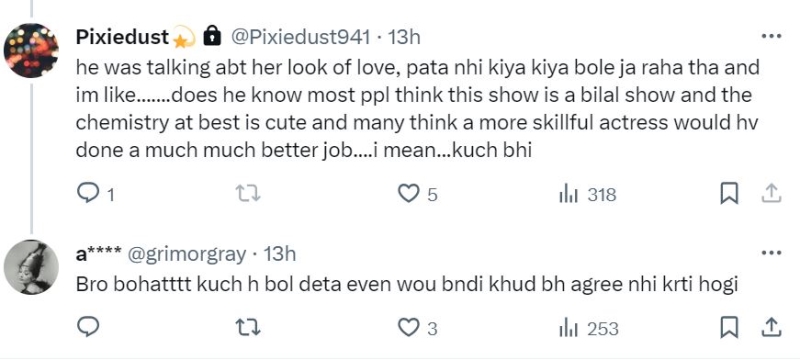Open Pixiedust's profile picture

(x=31, y=50)
